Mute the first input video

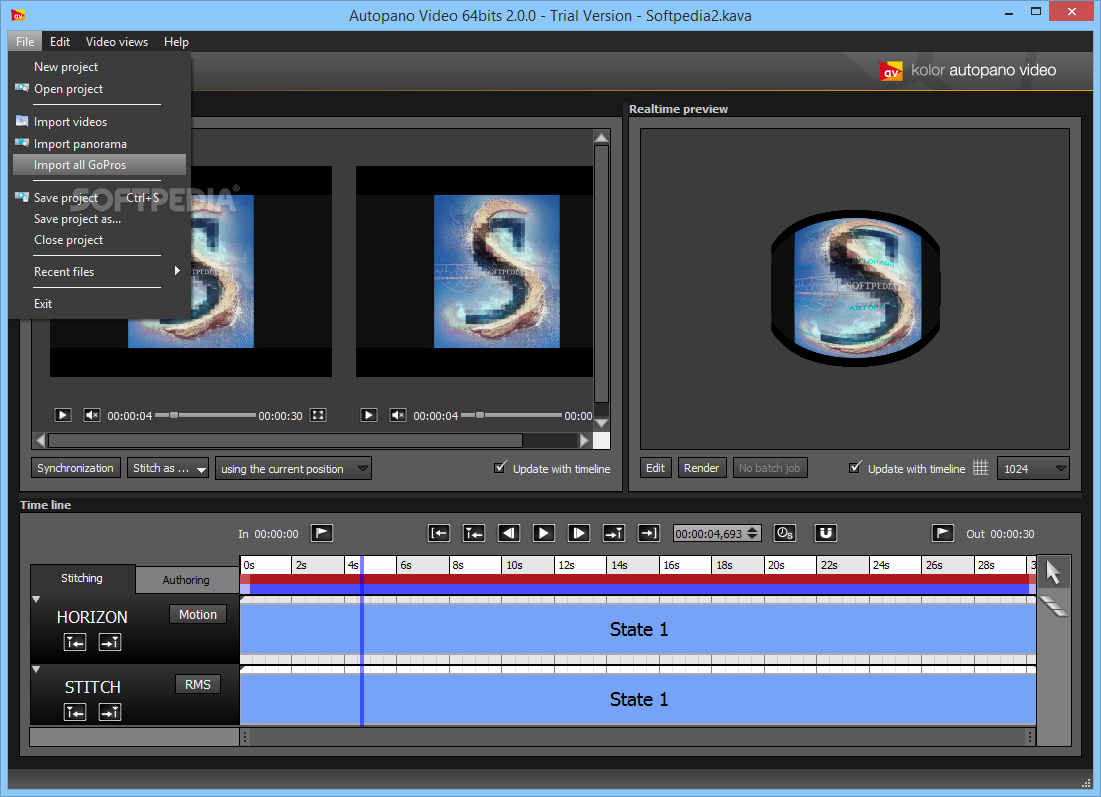[91, 415]
